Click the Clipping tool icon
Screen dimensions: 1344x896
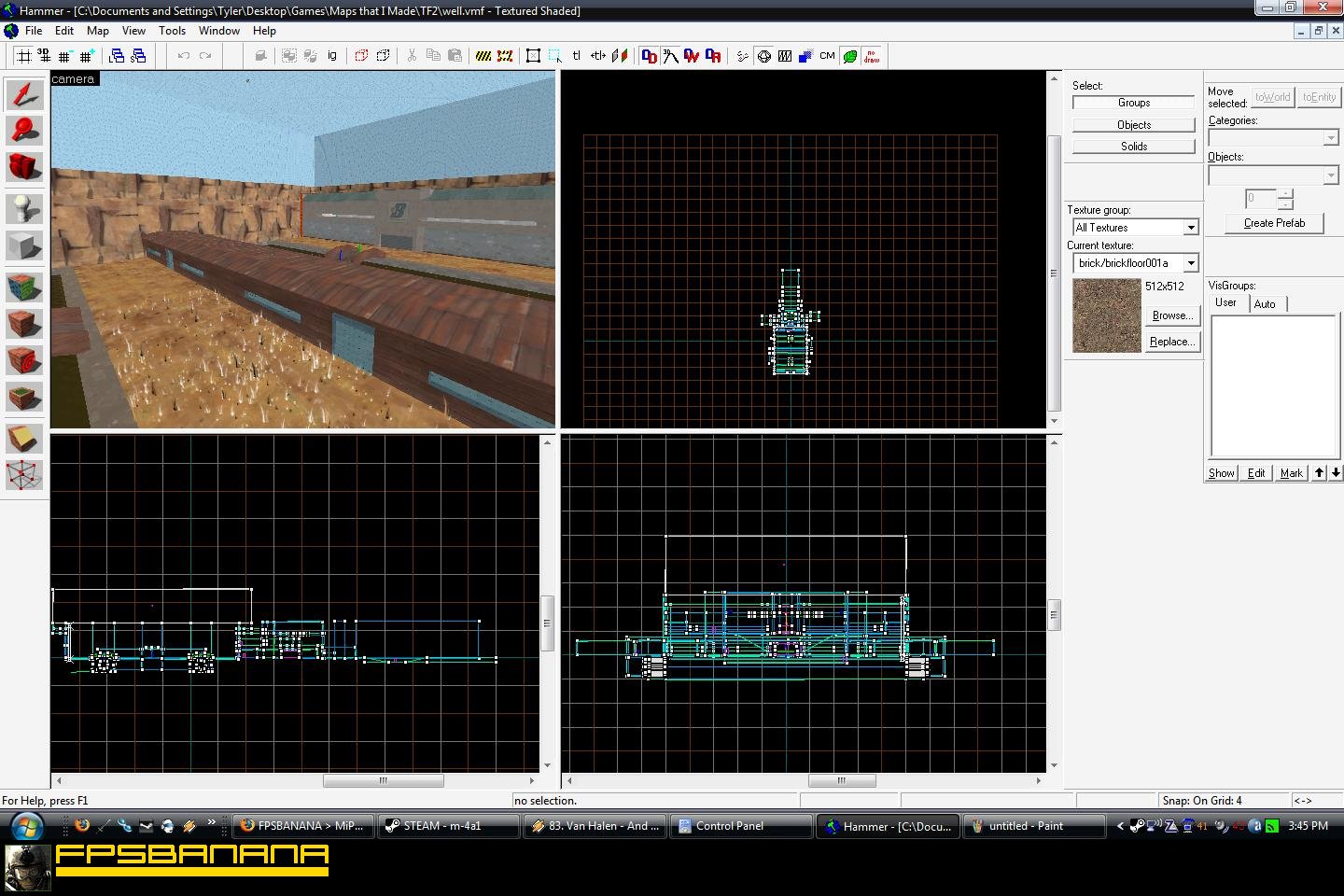24,439
